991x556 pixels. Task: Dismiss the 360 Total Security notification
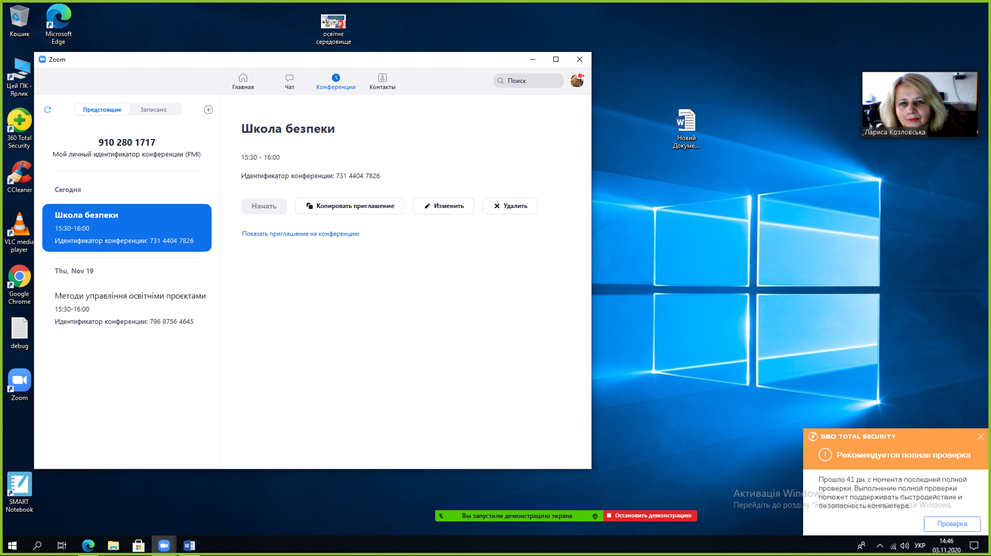(980, 437)
